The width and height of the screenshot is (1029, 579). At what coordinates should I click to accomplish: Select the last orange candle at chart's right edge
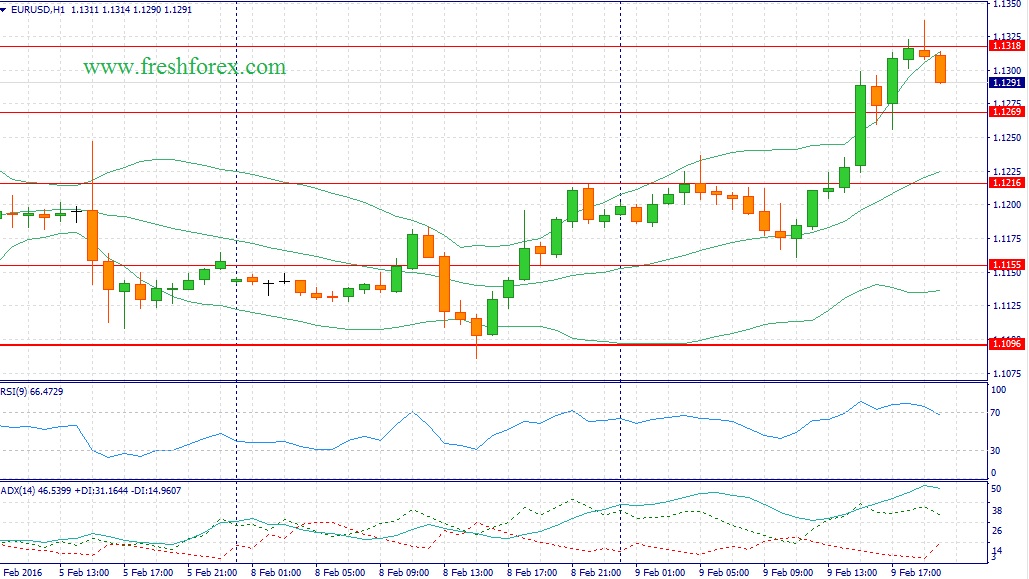(941, 68)
